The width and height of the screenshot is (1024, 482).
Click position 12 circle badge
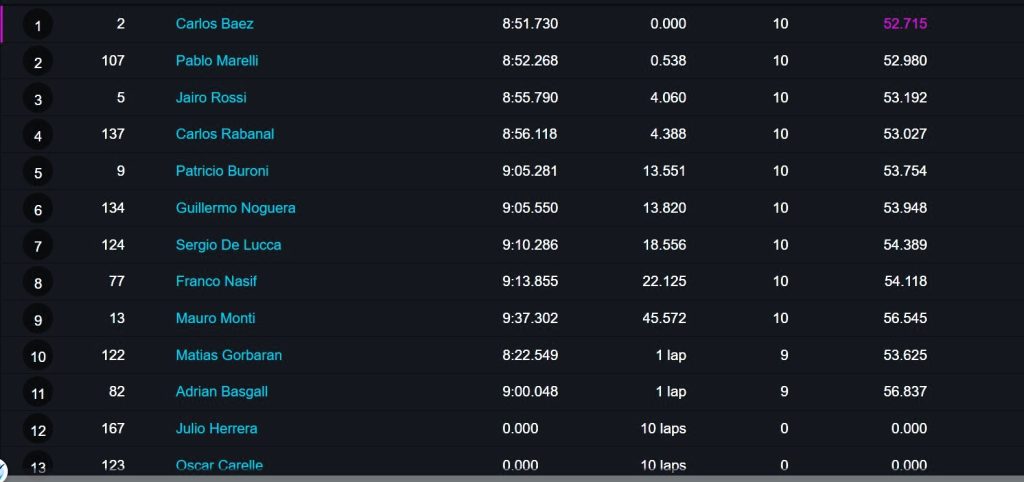38,431
